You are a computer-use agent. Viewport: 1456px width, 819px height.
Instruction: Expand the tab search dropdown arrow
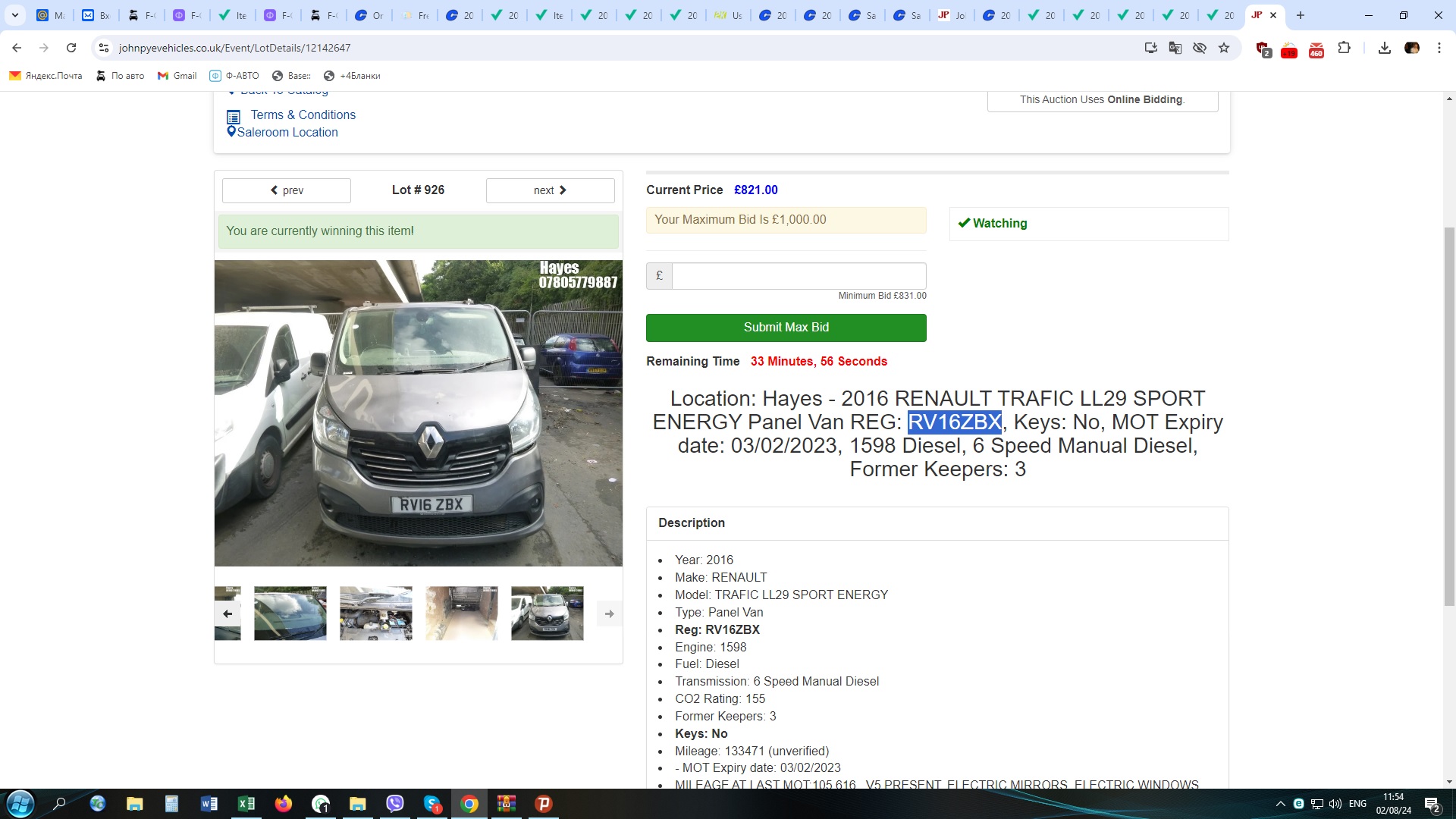click(15, 15)
